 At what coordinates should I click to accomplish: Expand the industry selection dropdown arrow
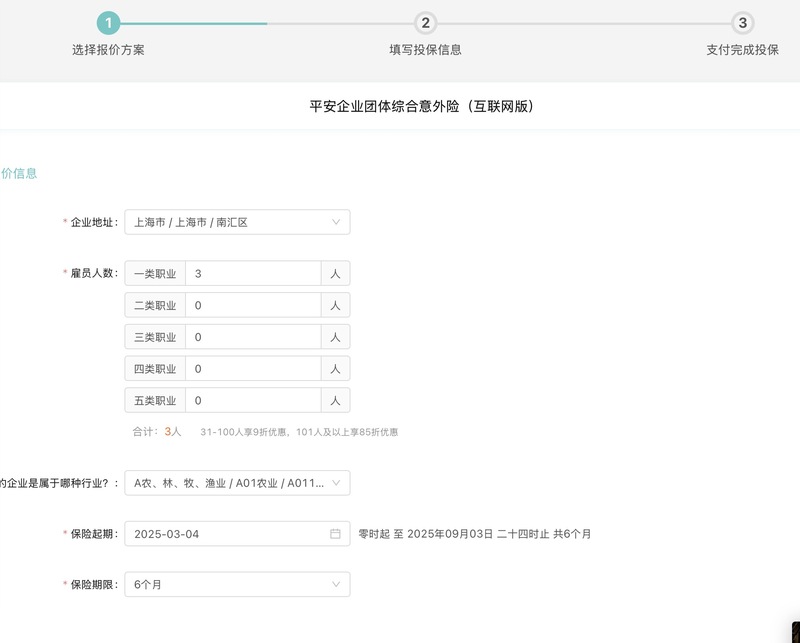pos(336,483)
